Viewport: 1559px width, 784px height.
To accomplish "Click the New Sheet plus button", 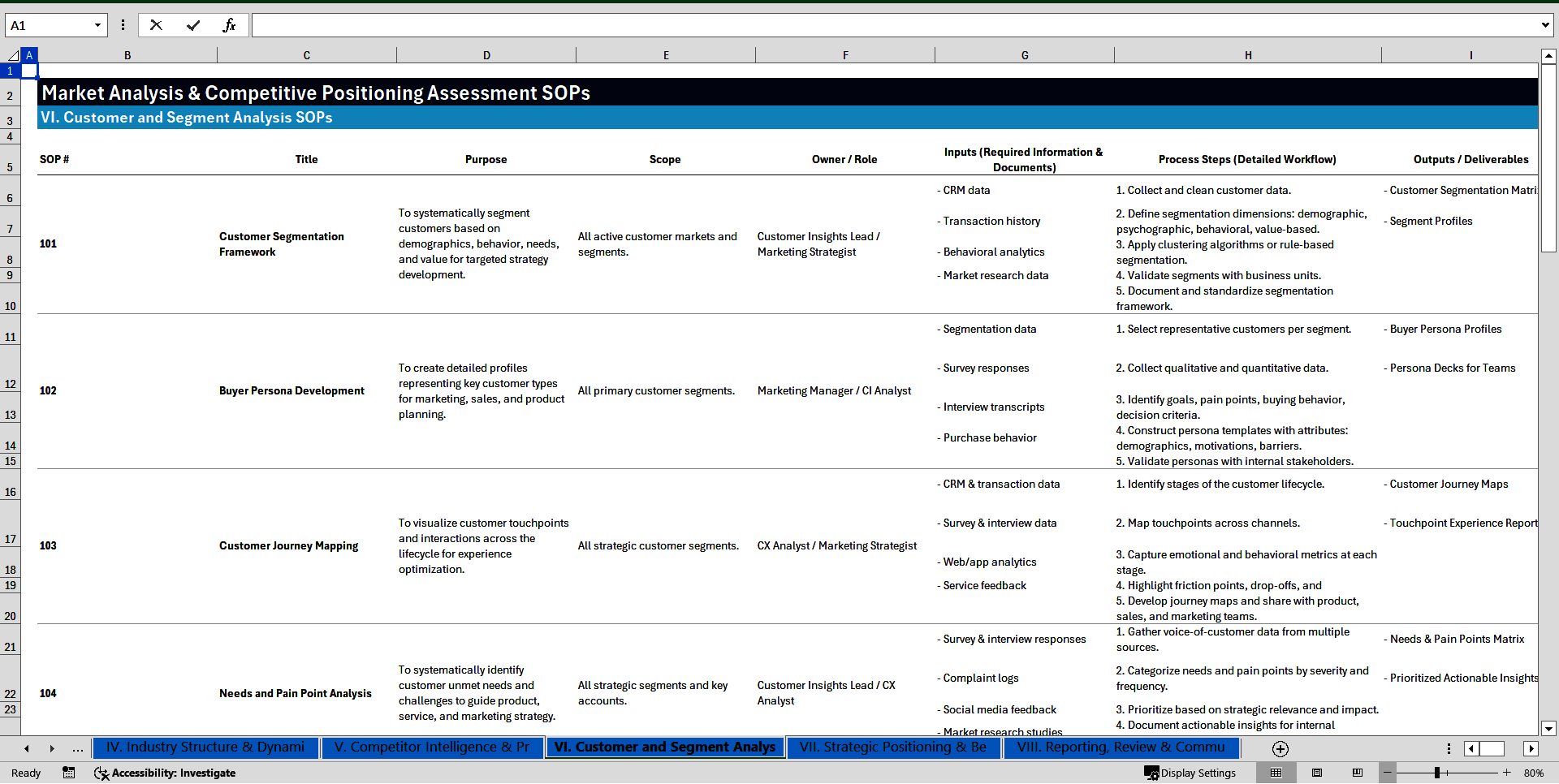I will [1280, 748].
